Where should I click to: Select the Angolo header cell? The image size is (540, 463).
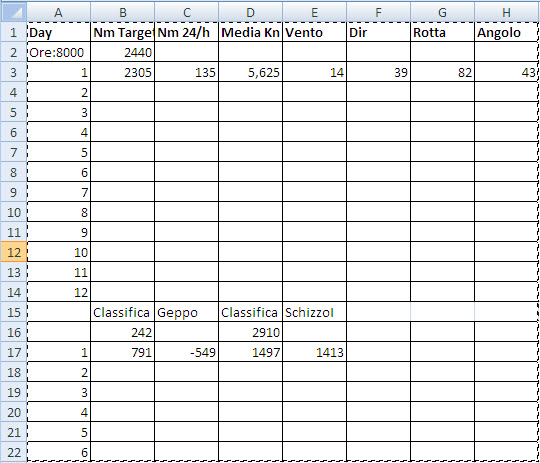pos(506,32)
